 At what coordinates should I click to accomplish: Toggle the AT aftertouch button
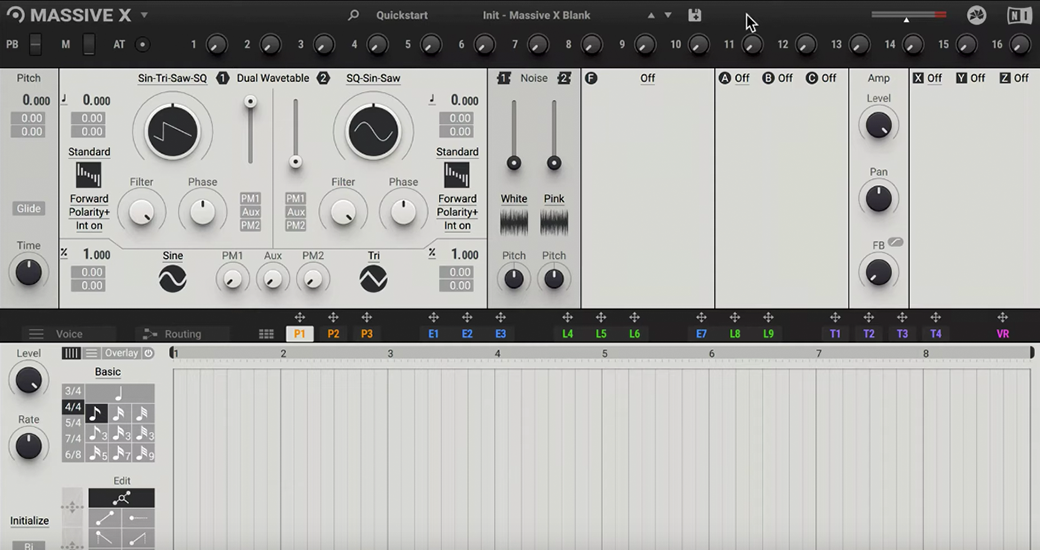click(x=142, y=44)
